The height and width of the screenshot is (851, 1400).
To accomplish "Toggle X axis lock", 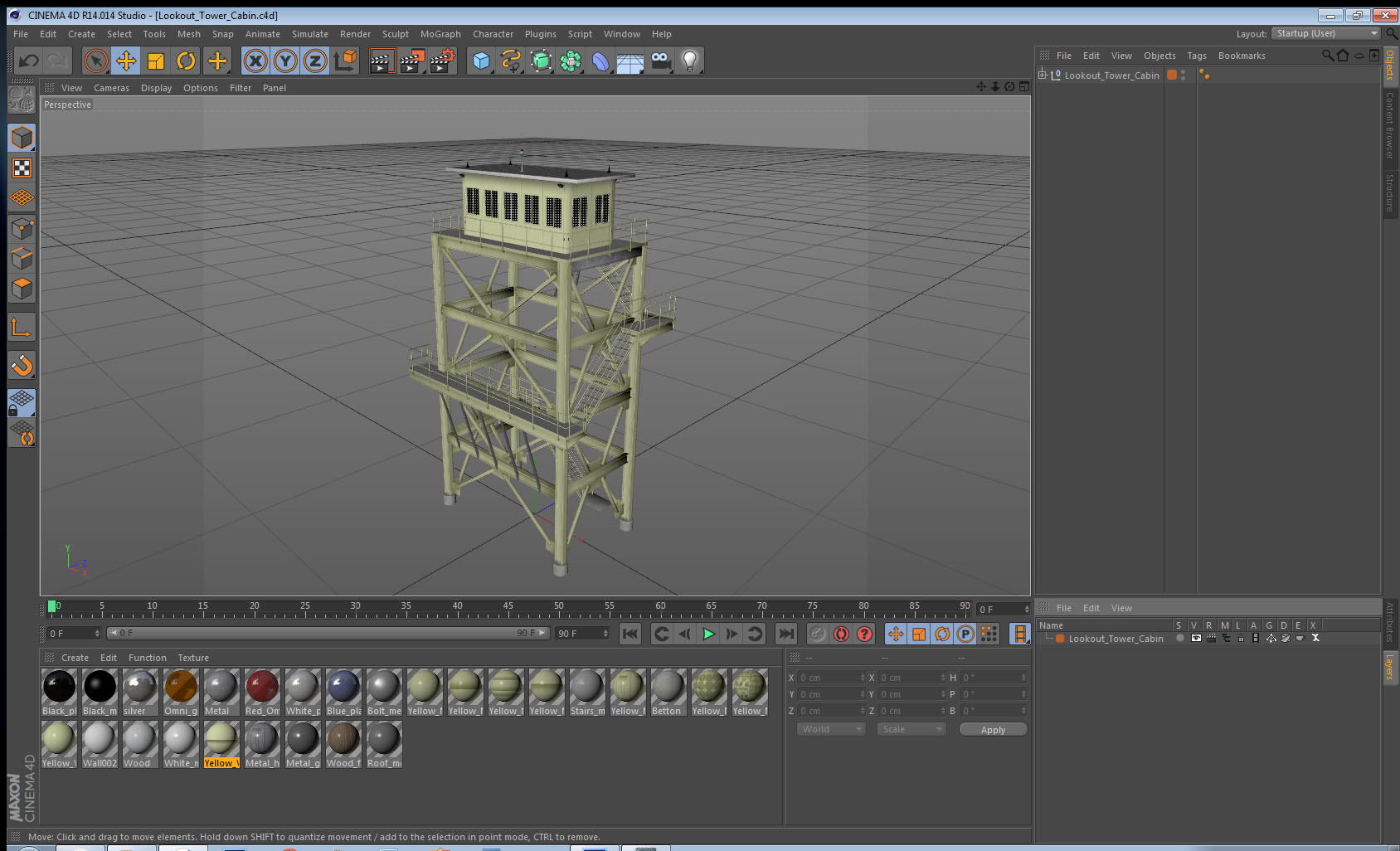I will pyautogui.click(x=255, y=61).
